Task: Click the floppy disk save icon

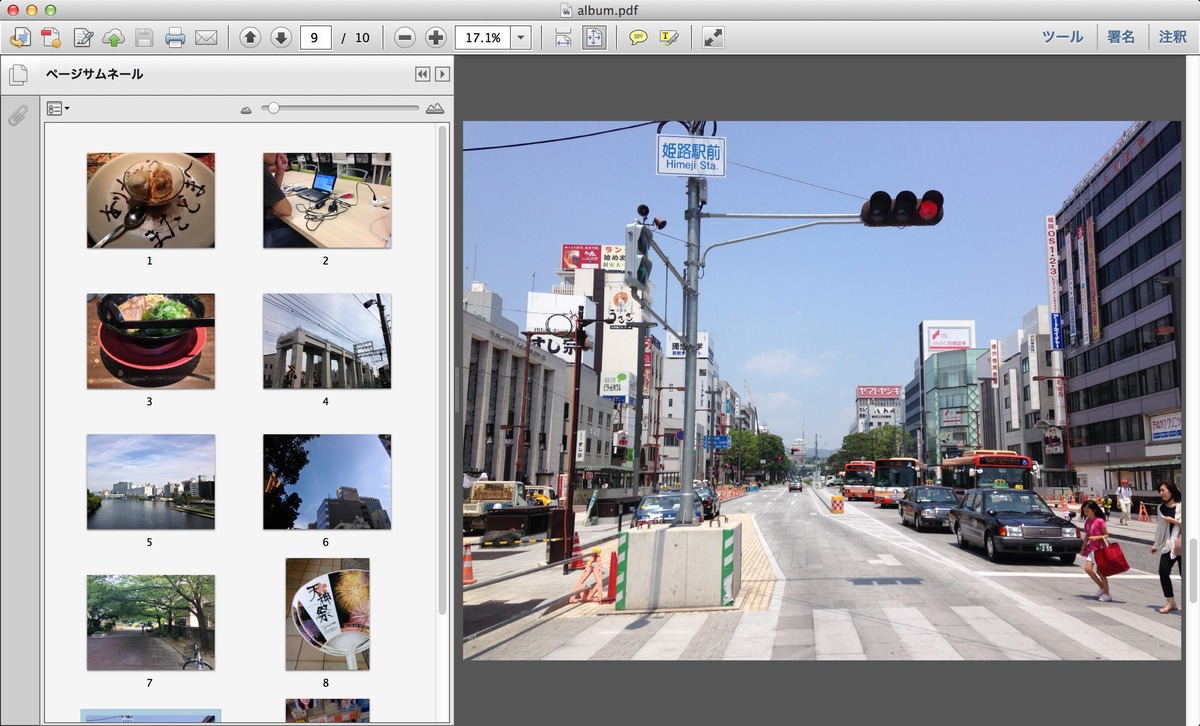Action: pyautogui.click(x=144, y=38)
